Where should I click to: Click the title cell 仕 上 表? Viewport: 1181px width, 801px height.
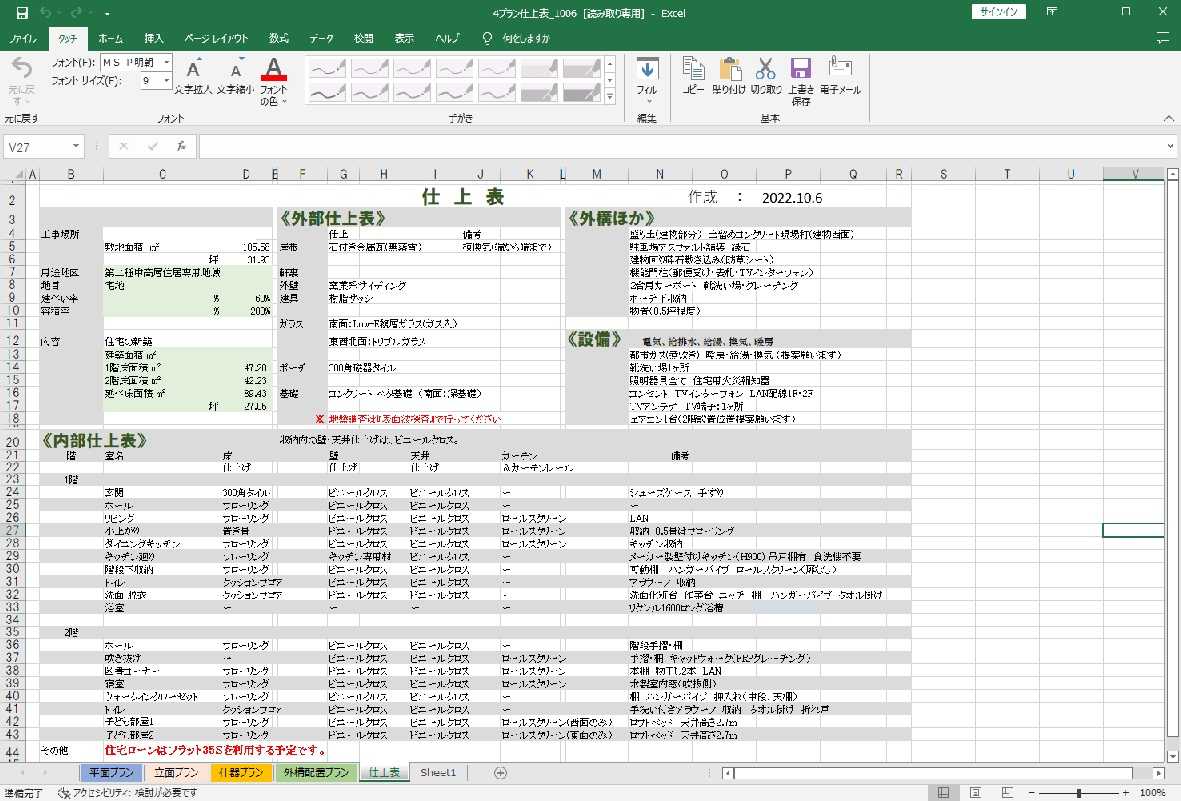point(462,197)
